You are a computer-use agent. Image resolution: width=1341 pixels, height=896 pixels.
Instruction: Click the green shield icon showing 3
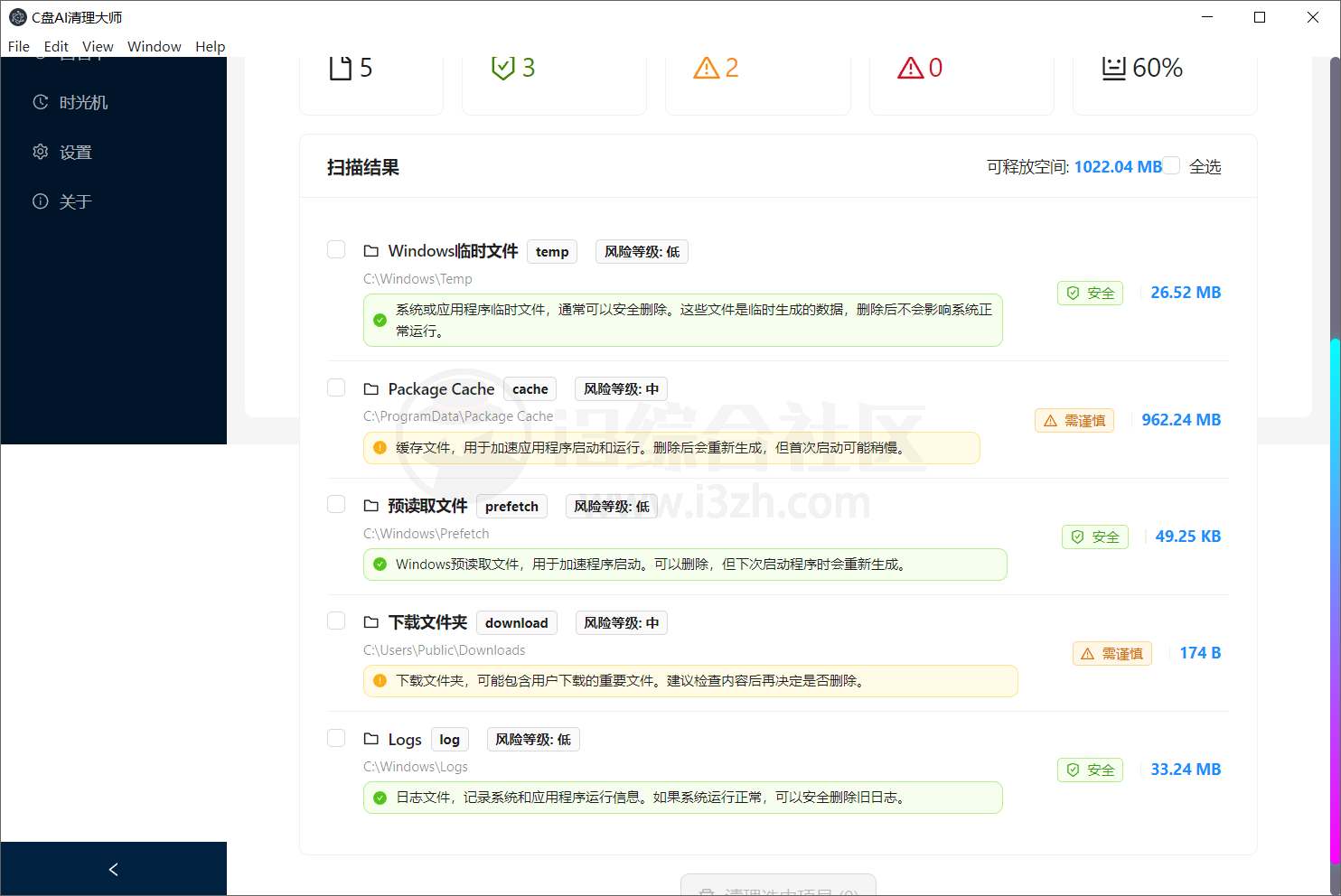pos(503,66)
